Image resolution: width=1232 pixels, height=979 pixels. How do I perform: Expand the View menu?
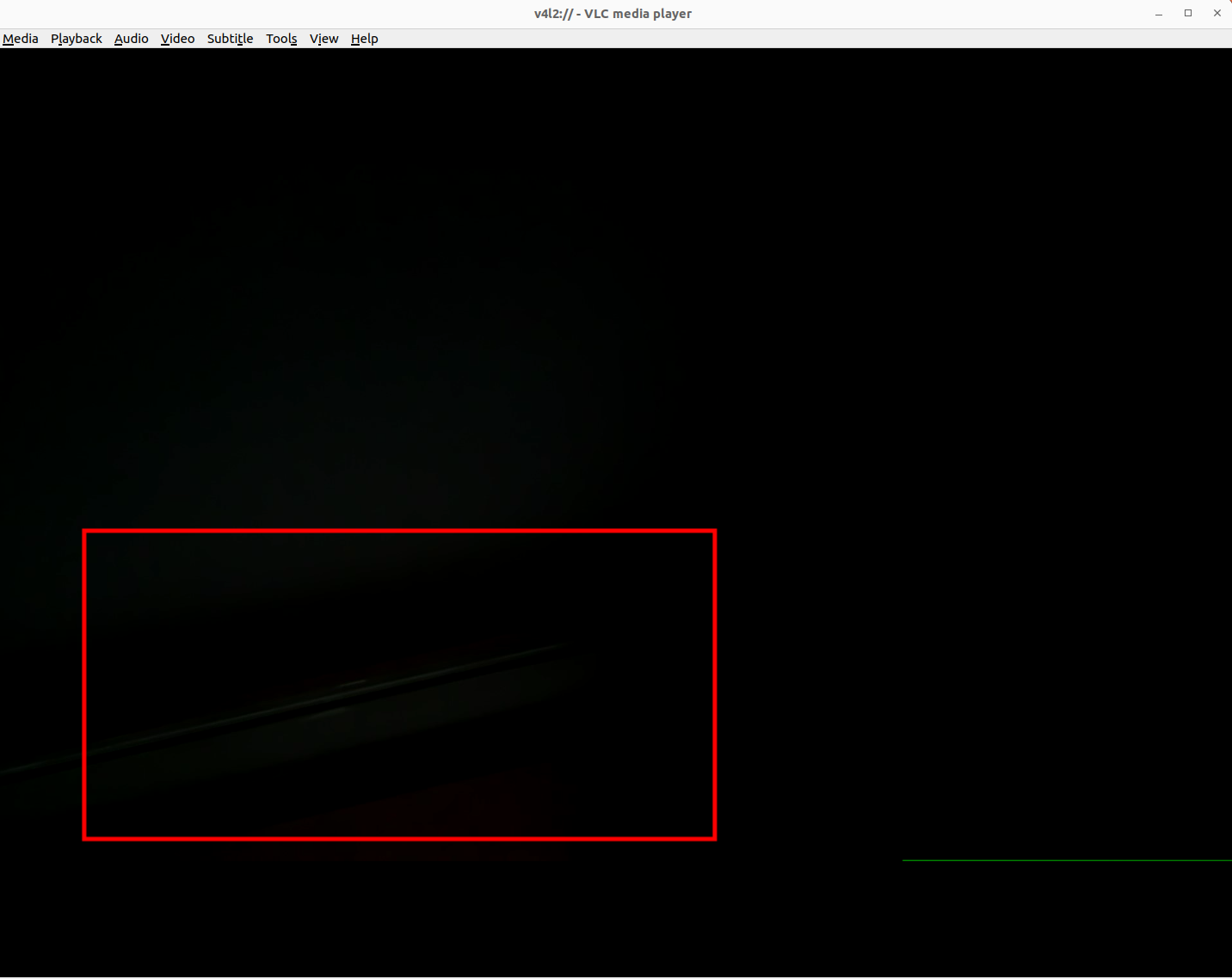click(x=323, y=39)
